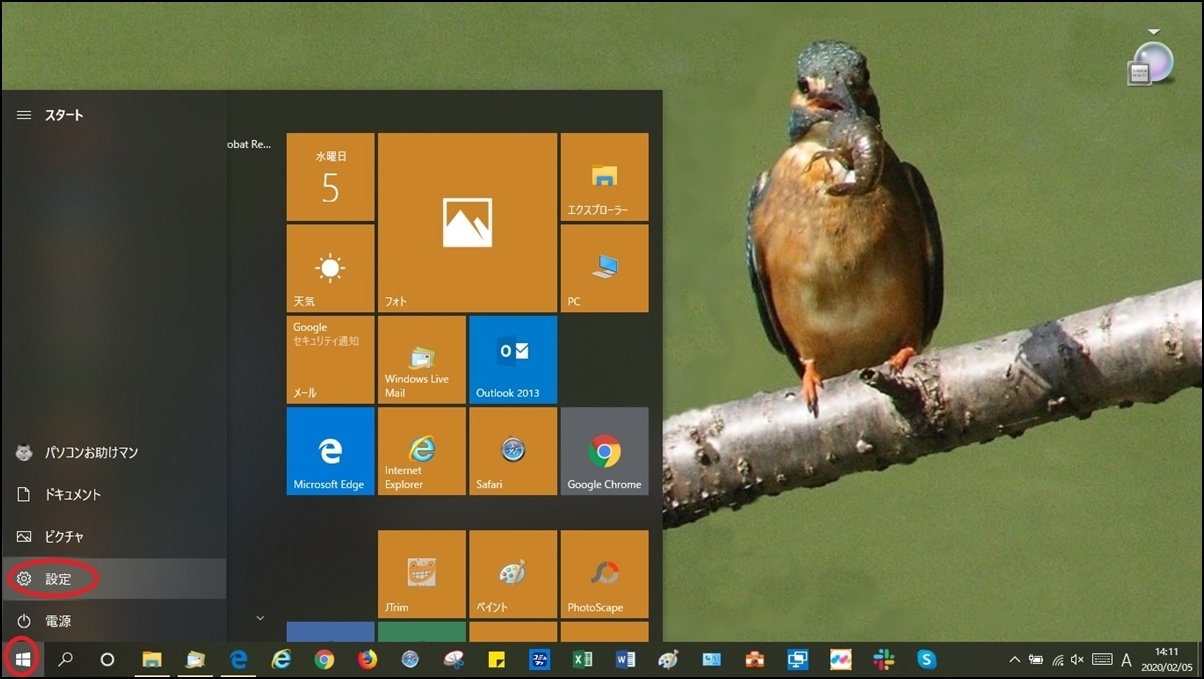Viewport: 1204px width, 679px height.
Task: Launch the PhotoScape tile
Action: (x=604, y=574)
